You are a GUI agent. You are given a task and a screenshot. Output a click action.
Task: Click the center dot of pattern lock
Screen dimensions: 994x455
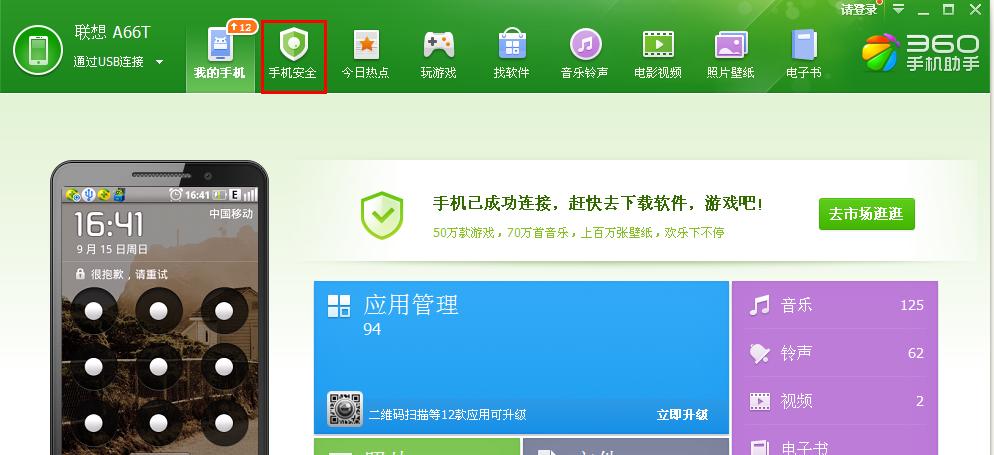[158, 366]
